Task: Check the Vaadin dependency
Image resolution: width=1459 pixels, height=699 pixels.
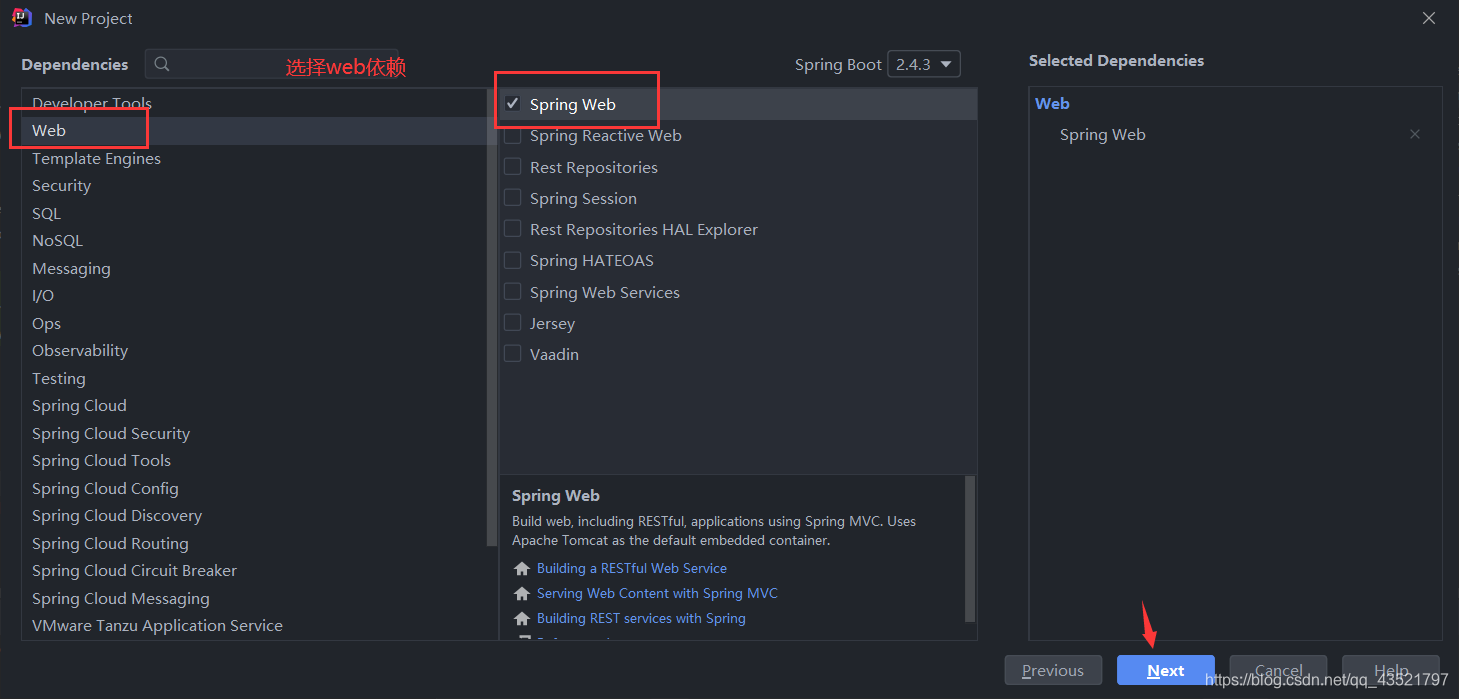Action: (513, 354)
